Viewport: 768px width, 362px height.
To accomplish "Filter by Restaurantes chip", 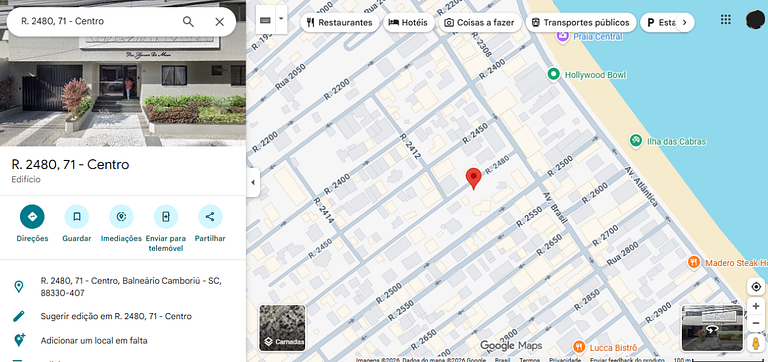I will pos(340,23).
